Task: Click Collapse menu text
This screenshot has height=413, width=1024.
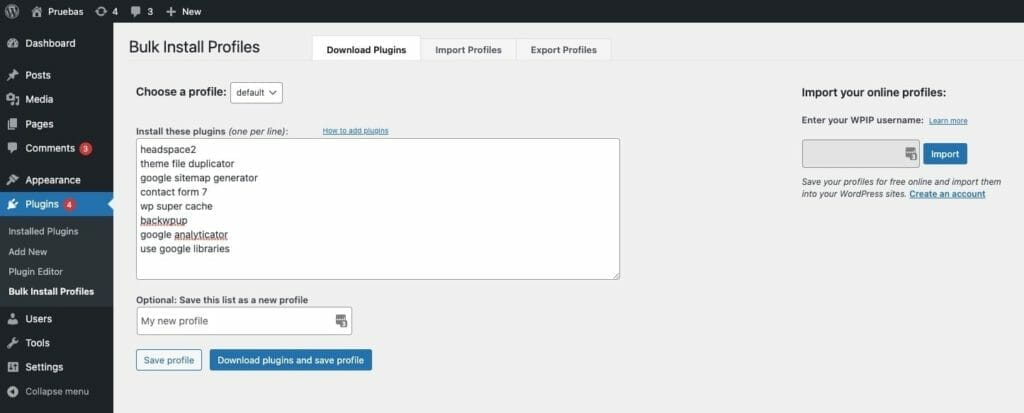Action: click(57, 391)
